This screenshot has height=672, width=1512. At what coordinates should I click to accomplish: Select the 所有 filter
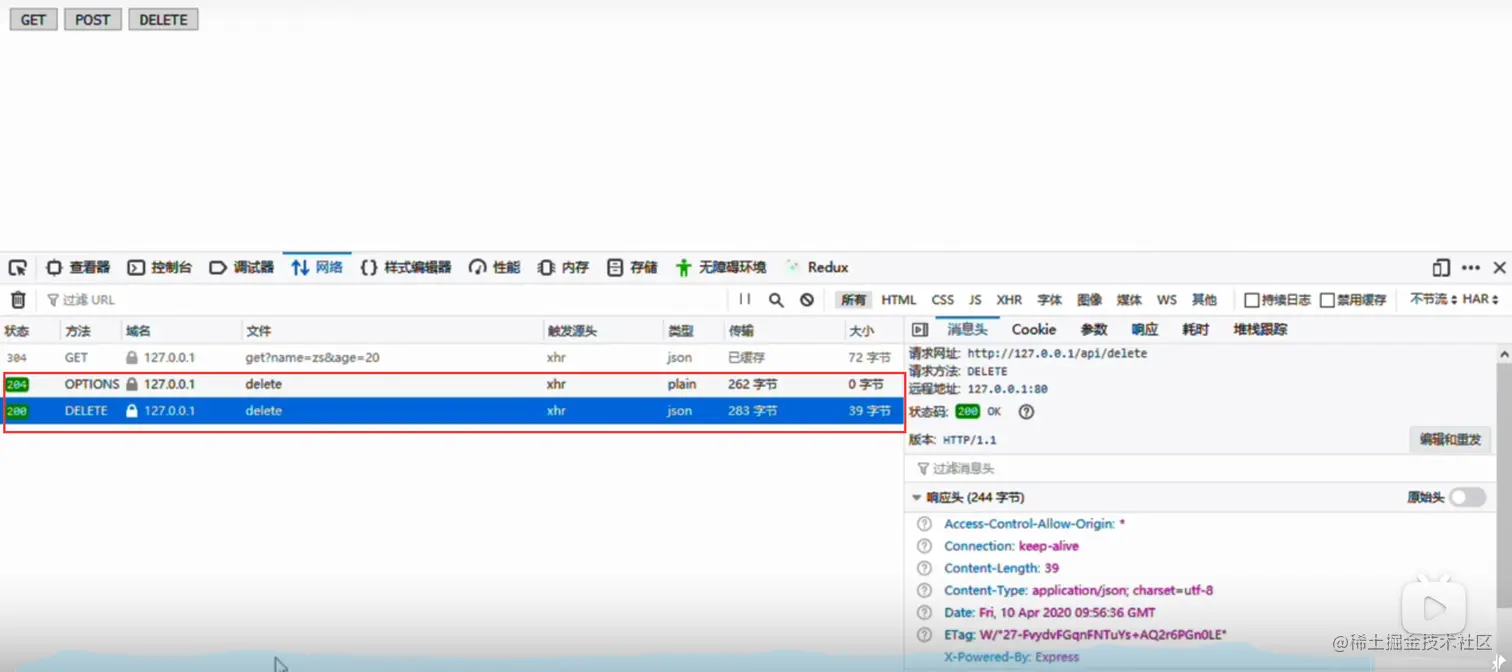click(x=854, y=300)
